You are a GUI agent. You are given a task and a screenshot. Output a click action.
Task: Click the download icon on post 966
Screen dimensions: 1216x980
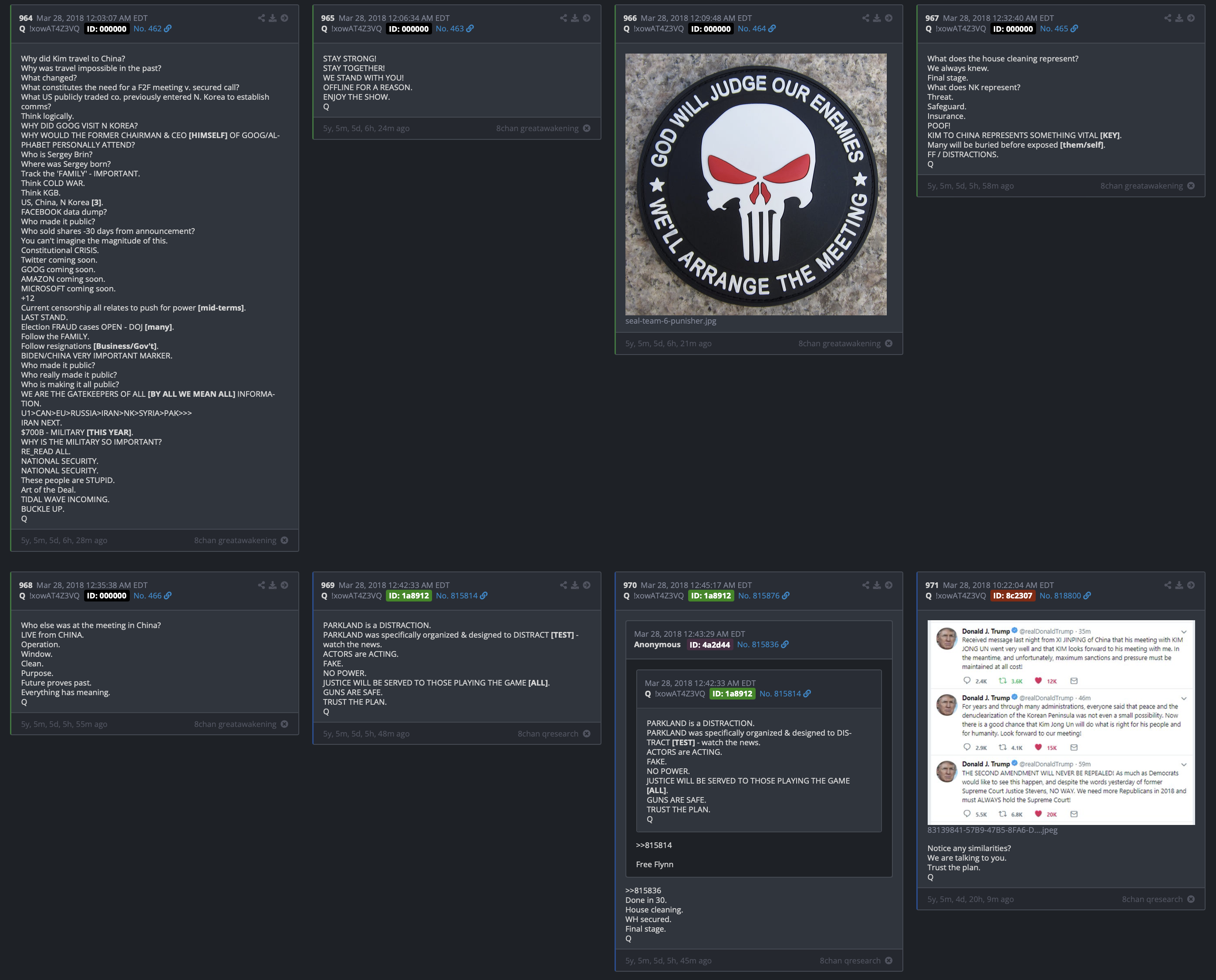tap(877, 18)
